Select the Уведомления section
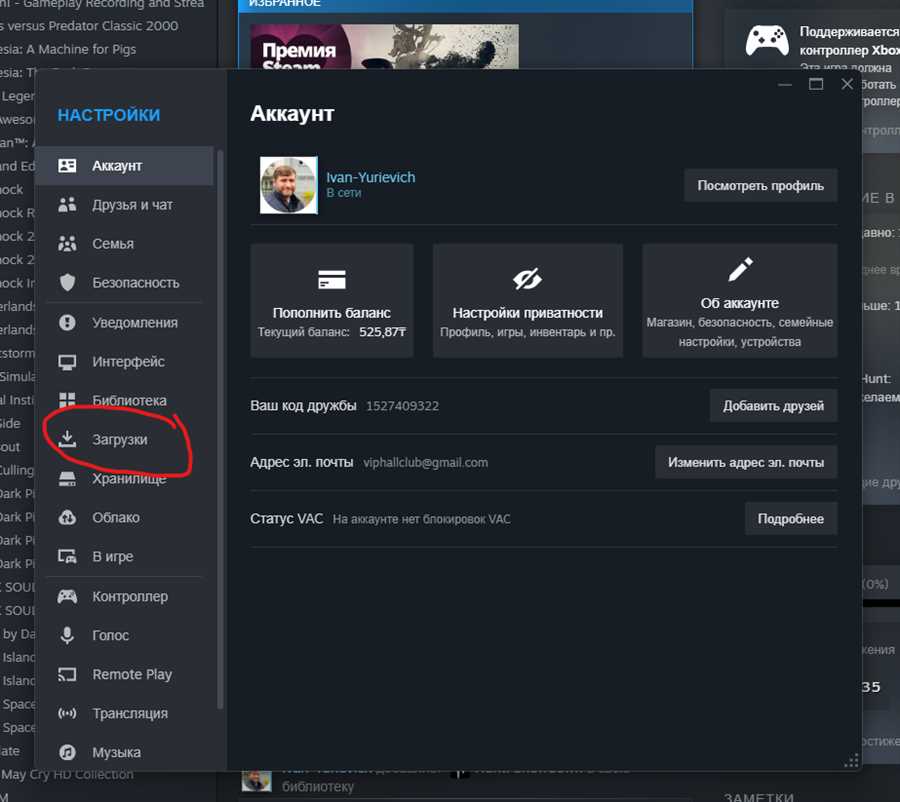900x802 pixels. (124, 323)
